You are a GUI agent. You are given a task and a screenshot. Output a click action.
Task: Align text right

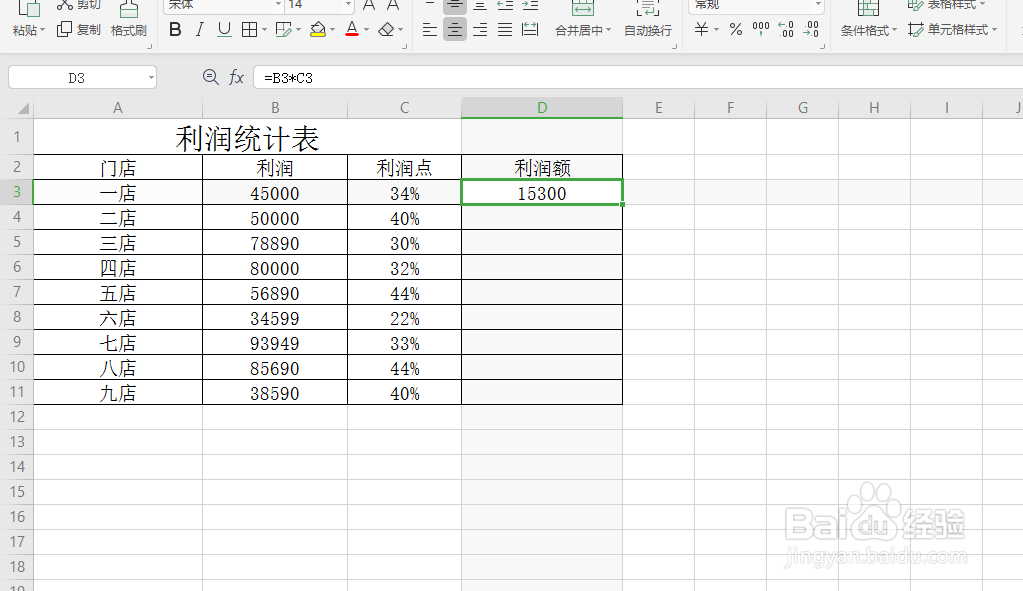[x=480, y=29]
